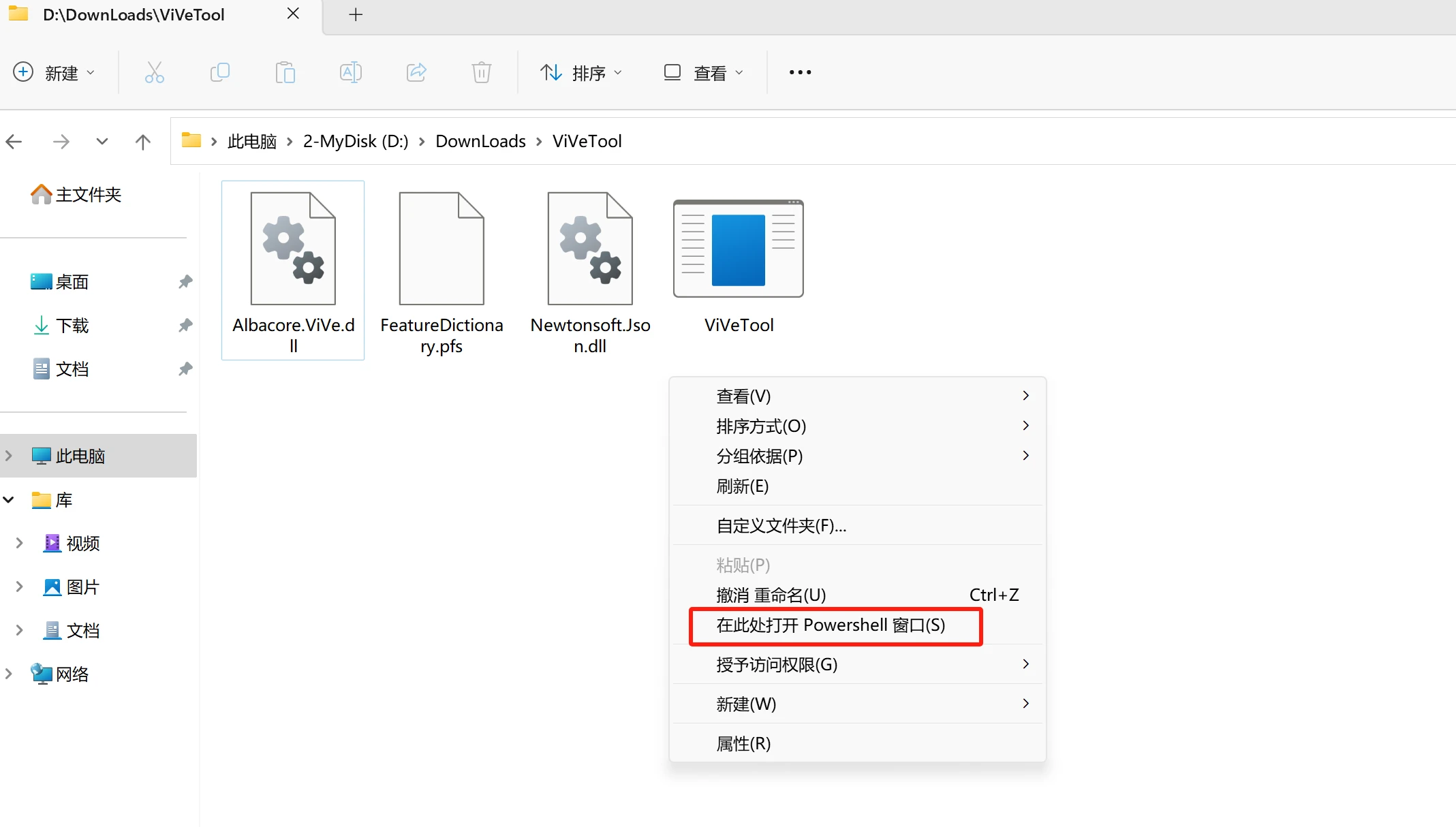Viewport: 1456px width, 827px height.
Task: Go forward with the right arrow
Action: [x=61, y=142]
